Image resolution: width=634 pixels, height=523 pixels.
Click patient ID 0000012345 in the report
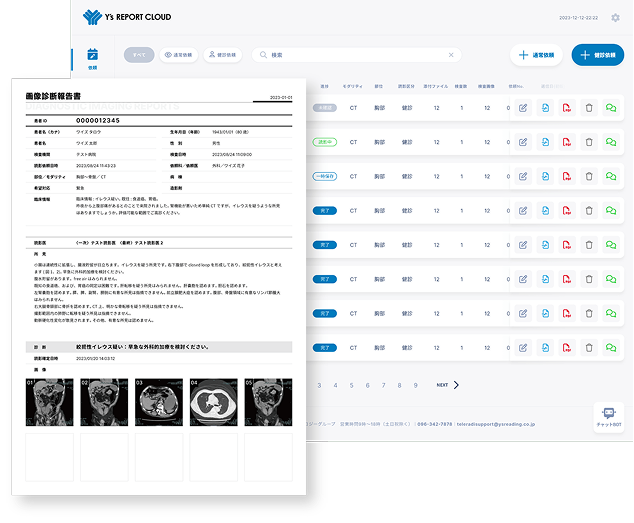click(x=97, y=121)
